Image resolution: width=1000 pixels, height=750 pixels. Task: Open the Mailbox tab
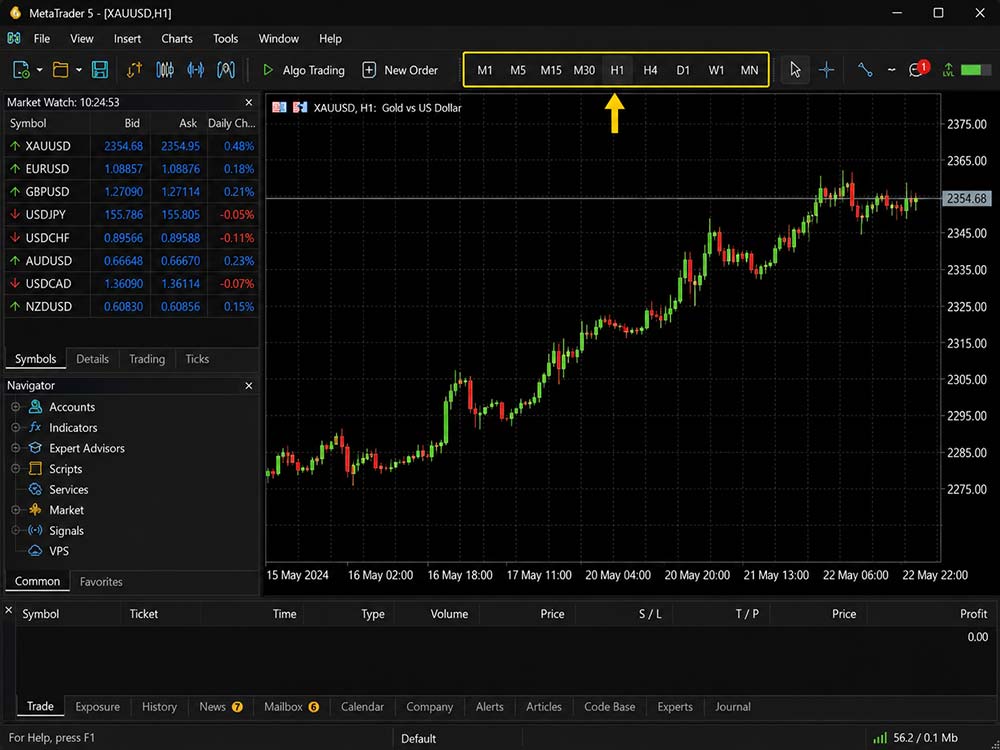(291, 707)
